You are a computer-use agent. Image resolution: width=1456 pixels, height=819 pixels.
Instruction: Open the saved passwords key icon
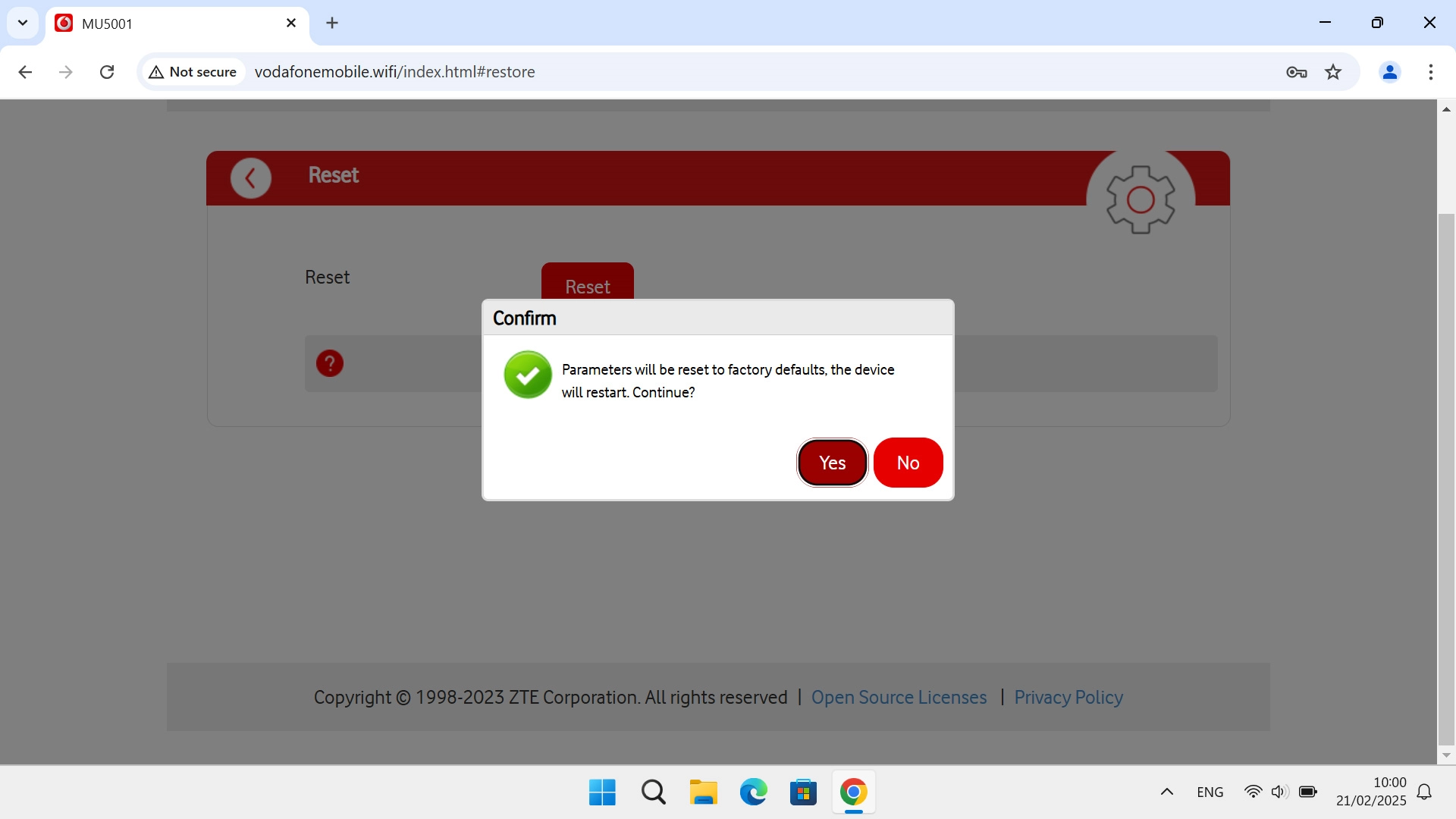coord(1297,71)
